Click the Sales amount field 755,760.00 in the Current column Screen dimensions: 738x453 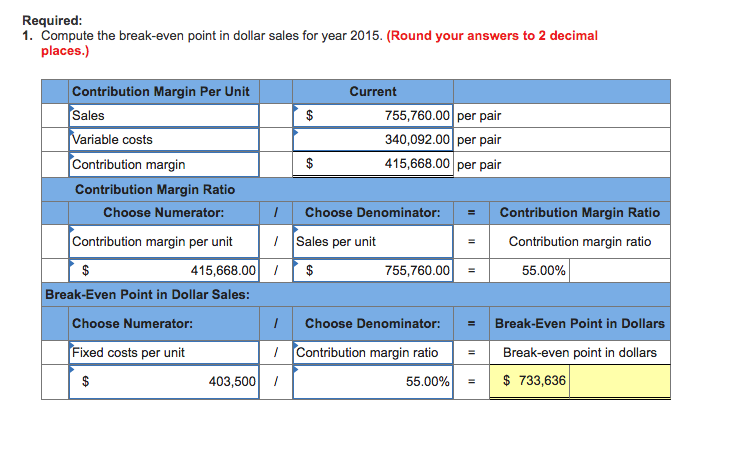[x=373, y=115]
